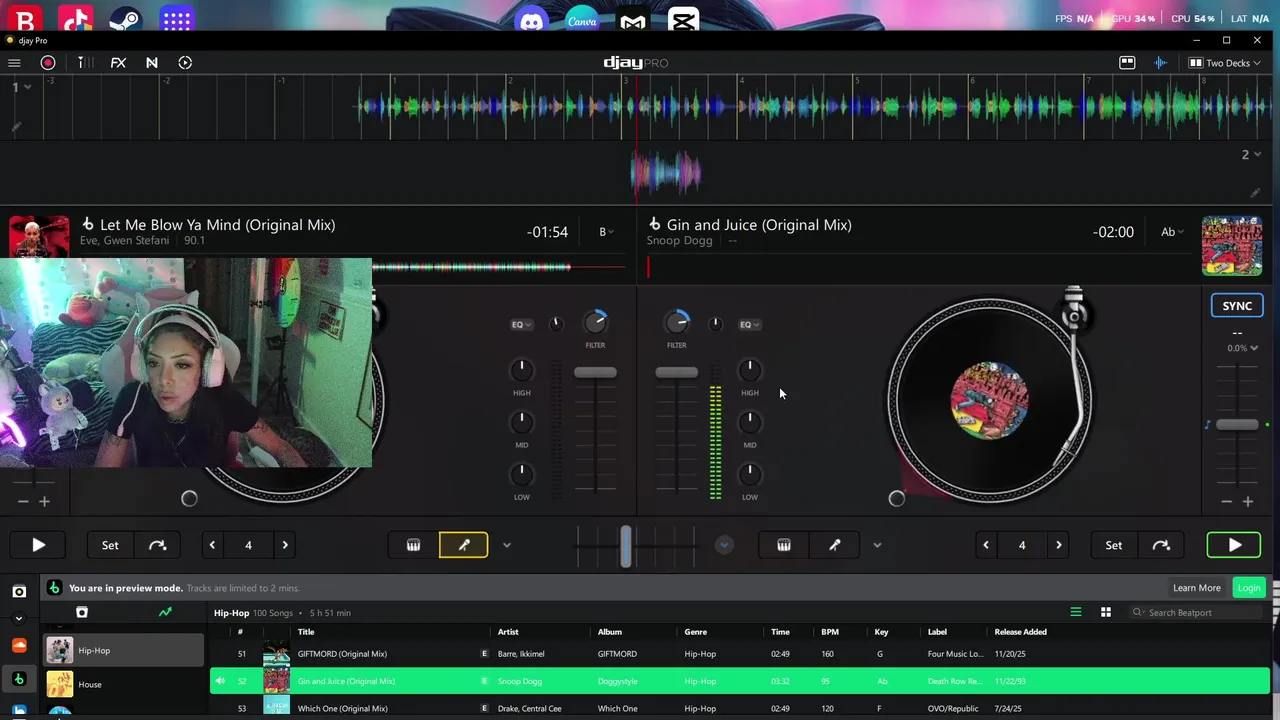
Task: Click the deck 2 tempo slider handle
Action: point(1237,425)
